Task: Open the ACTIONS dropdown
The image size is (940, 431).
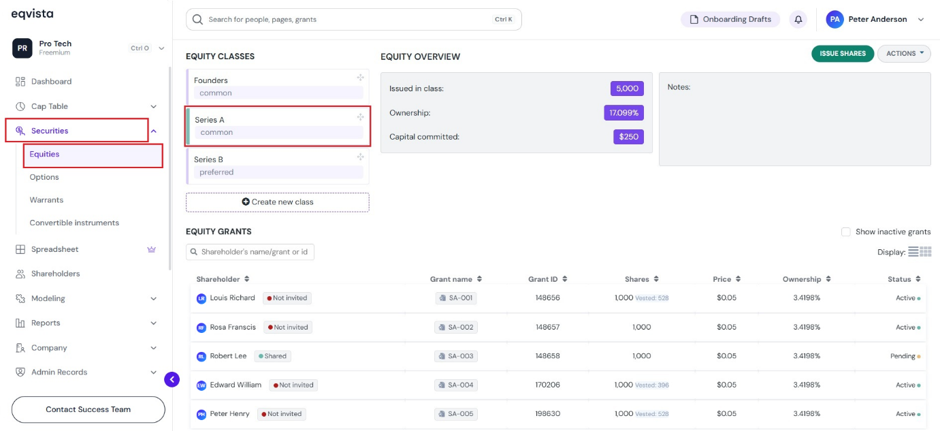Action: coord(904,53)
